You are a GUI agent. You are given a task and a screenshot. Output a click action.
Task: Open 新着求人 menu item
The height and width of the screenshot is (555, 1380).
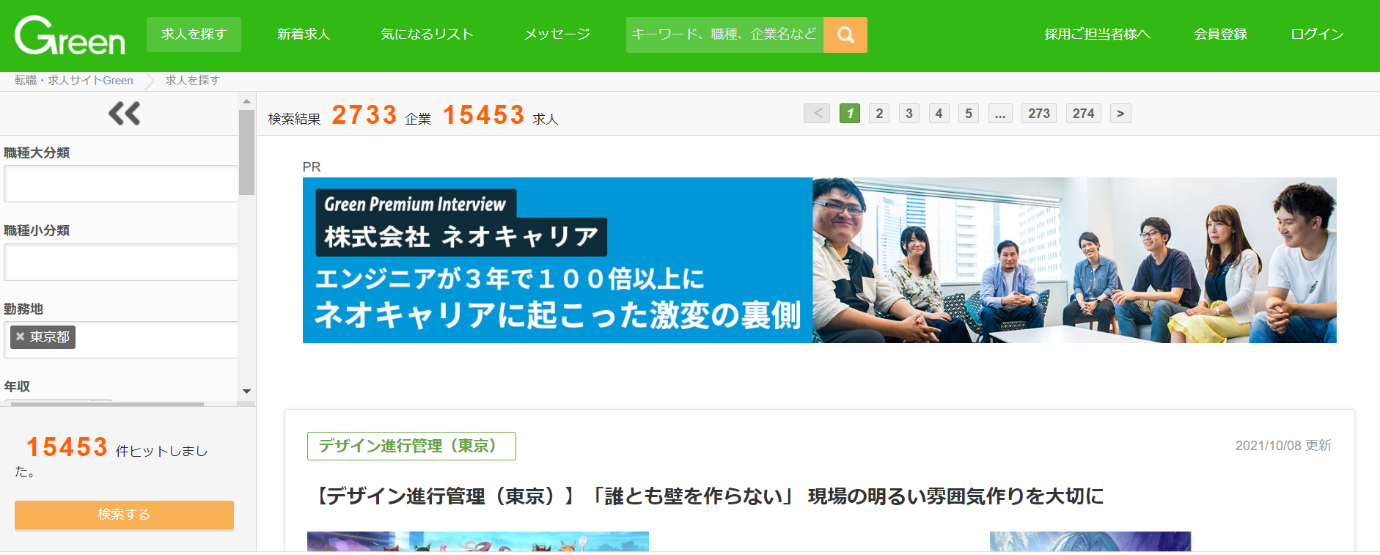click(x=303, y=34)
